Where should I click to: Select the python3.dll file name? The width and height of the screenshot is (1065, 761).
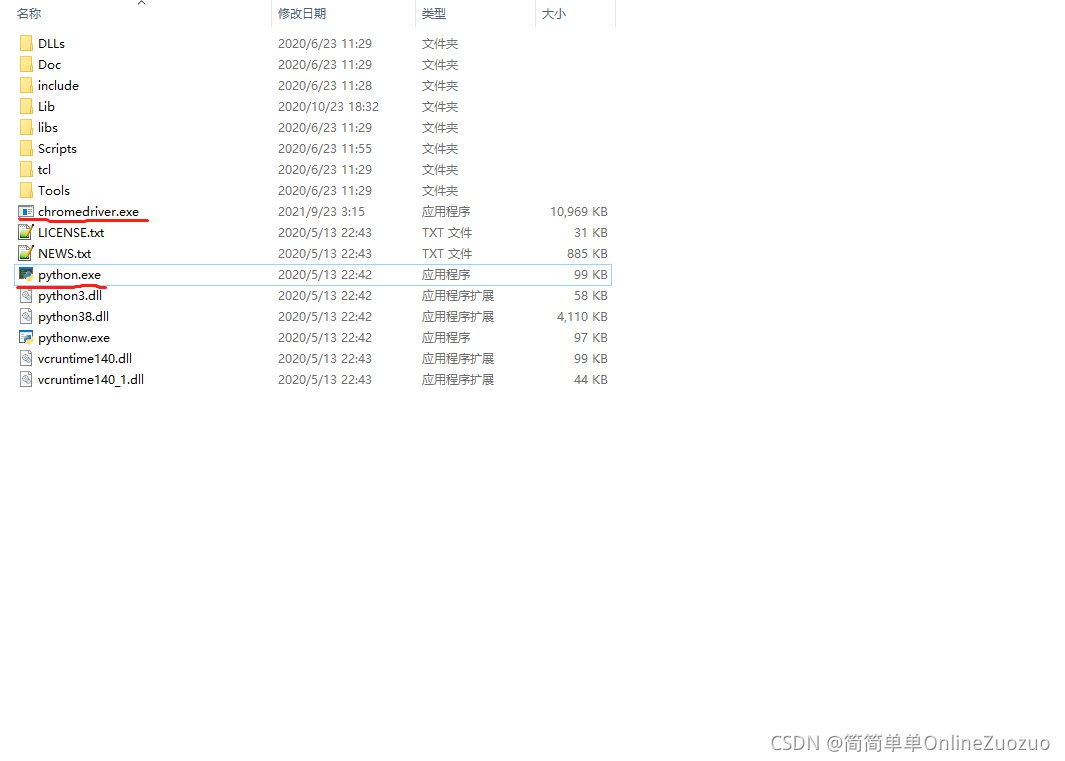coord(70,296)
